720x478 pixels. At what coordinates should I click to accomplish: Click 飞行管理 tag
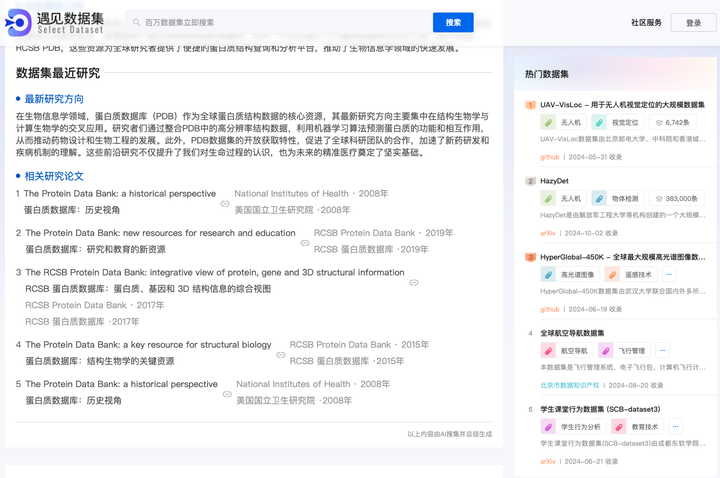point(624,351)
